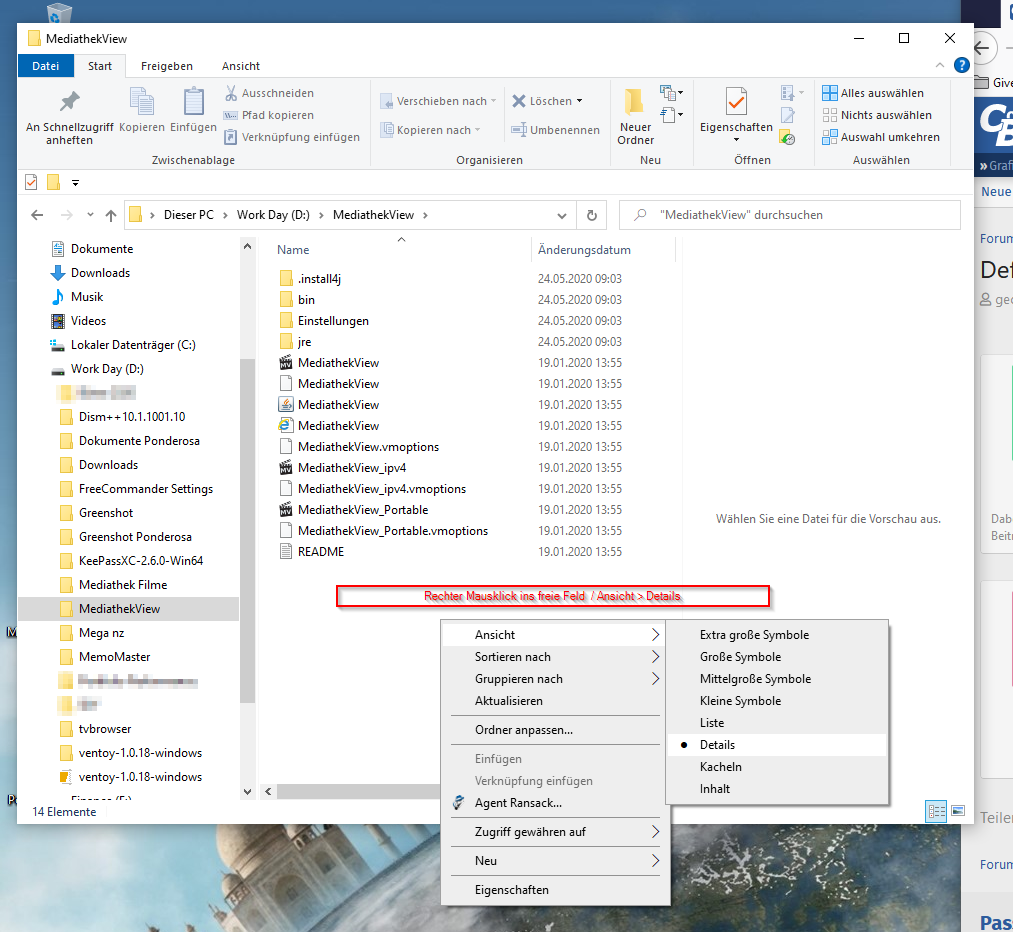Switch to details view icon in status bar

coord(936,811)
